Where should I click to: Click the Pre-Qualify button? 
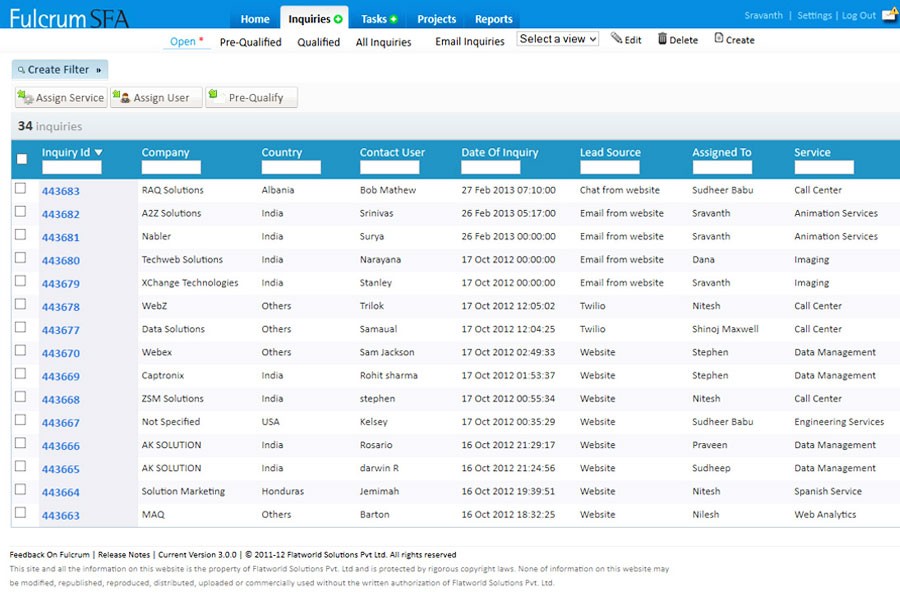(251, 98)
